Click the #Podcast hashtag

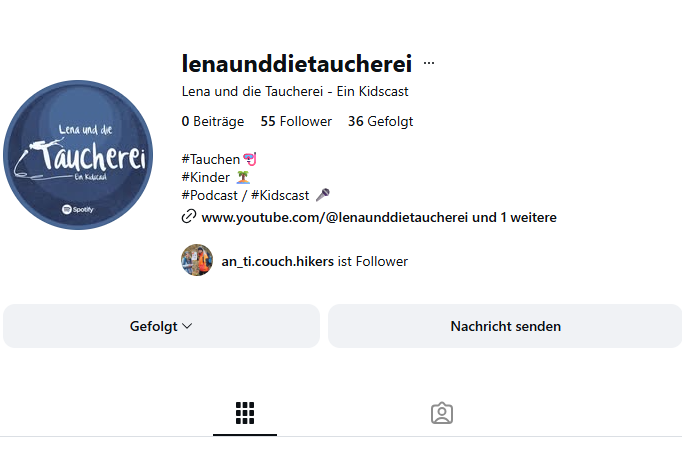(210, 196)
